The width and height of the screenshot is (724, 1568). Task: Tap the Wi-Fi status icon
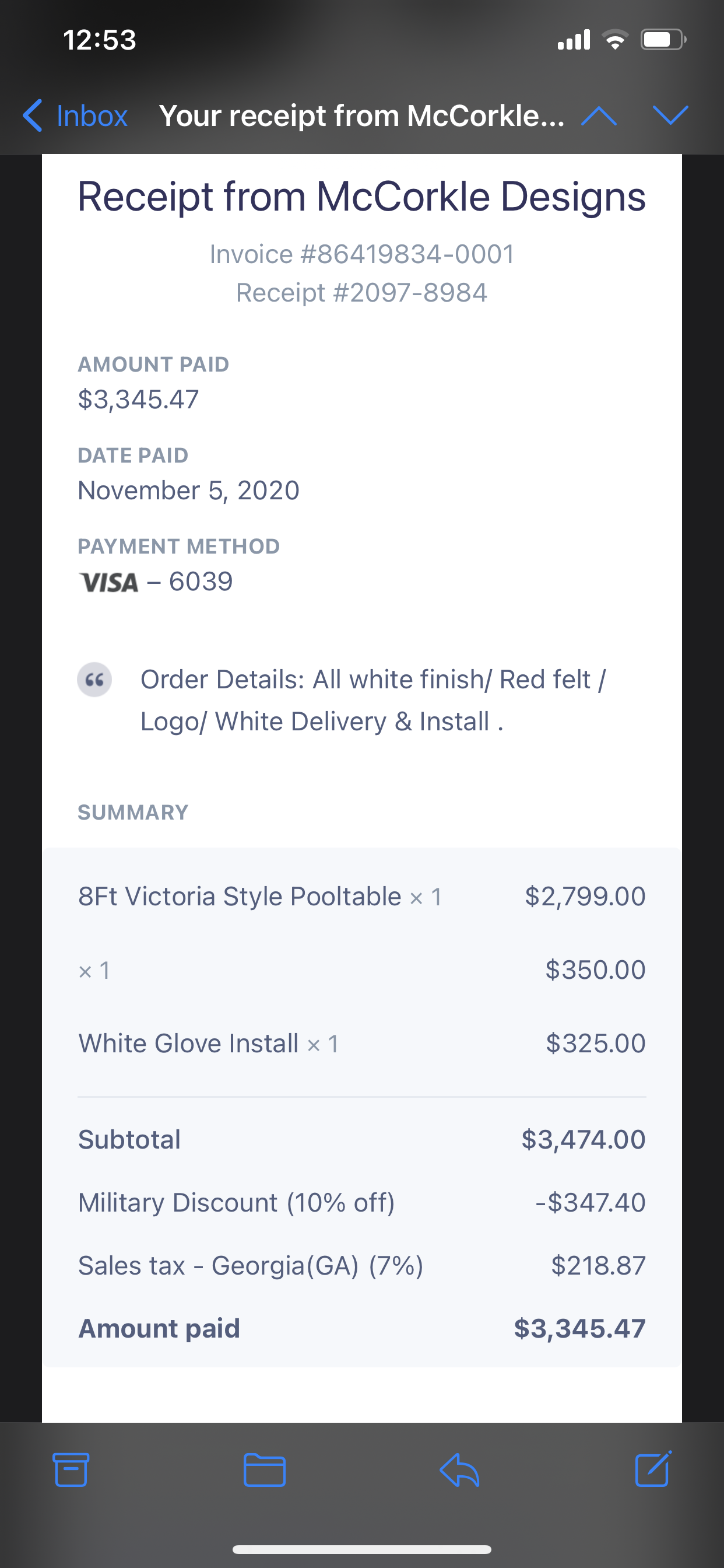tap(615, 40)
